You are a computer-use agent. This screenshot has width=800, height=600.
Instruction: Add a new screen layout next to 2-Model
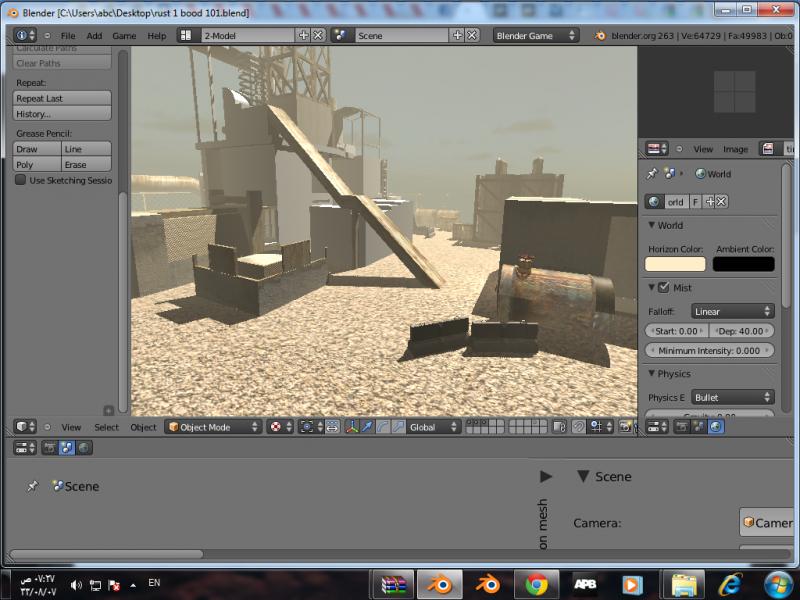[x=304, y=35]
